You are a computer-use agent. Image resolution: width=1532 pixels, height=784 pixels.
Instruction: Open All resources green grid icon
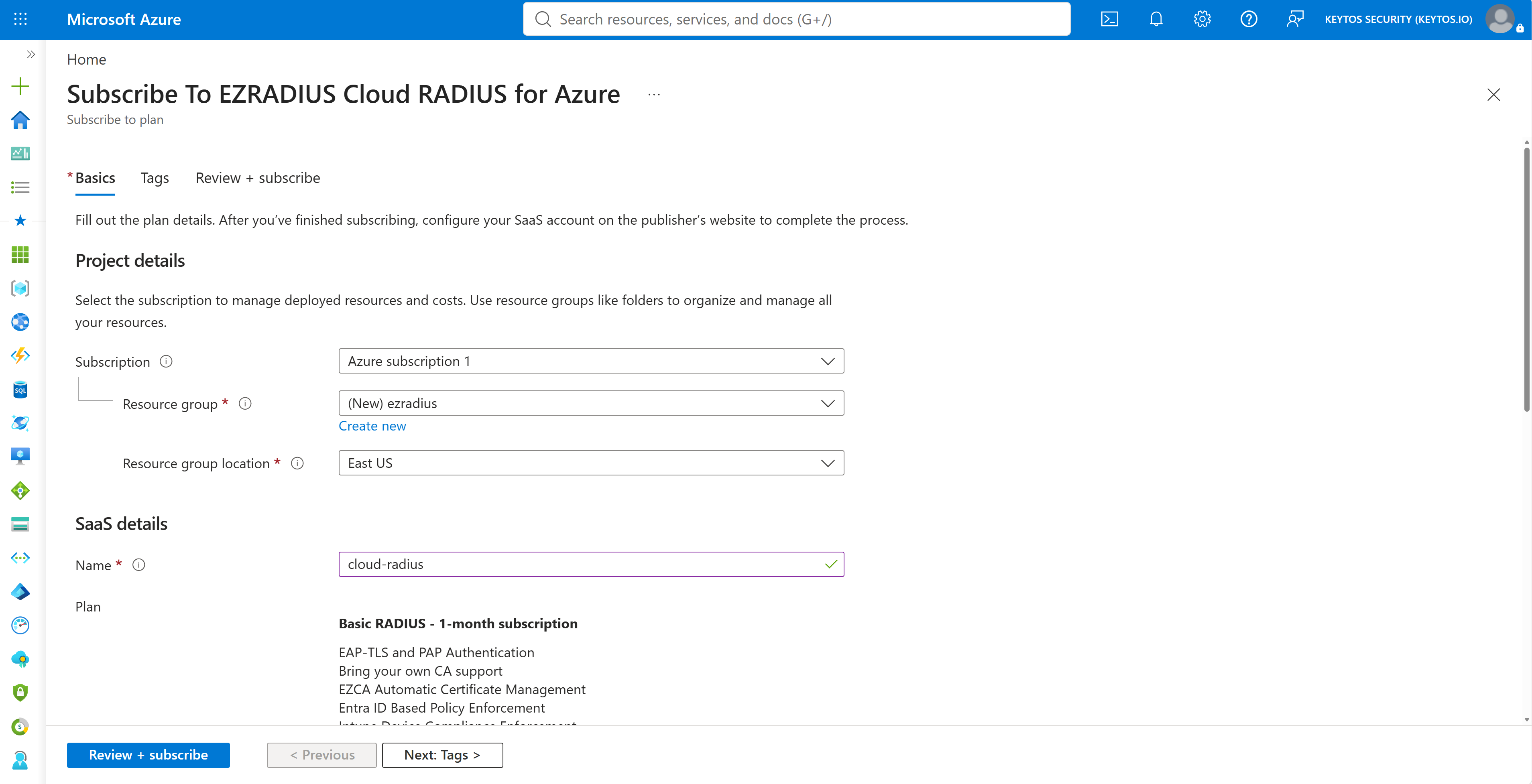click(20, 254)
